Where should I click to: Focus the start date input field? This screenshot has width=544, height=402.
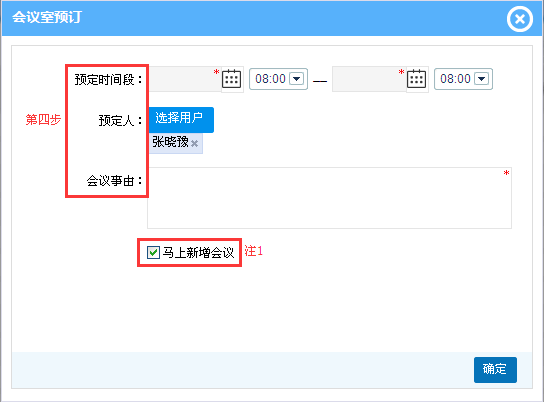[x=186, y=79]
